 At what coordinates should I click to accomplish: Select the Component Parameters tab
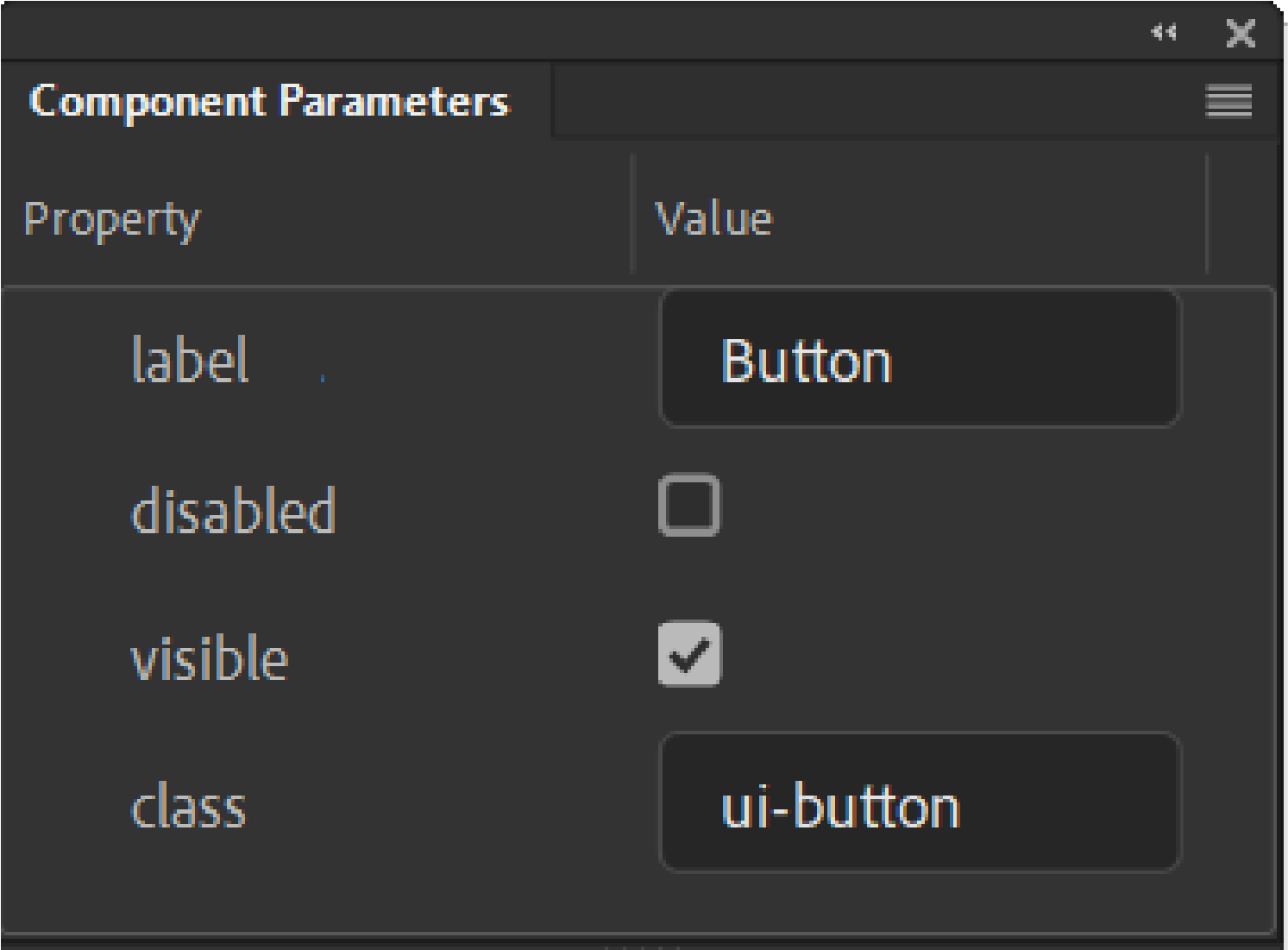270,102
